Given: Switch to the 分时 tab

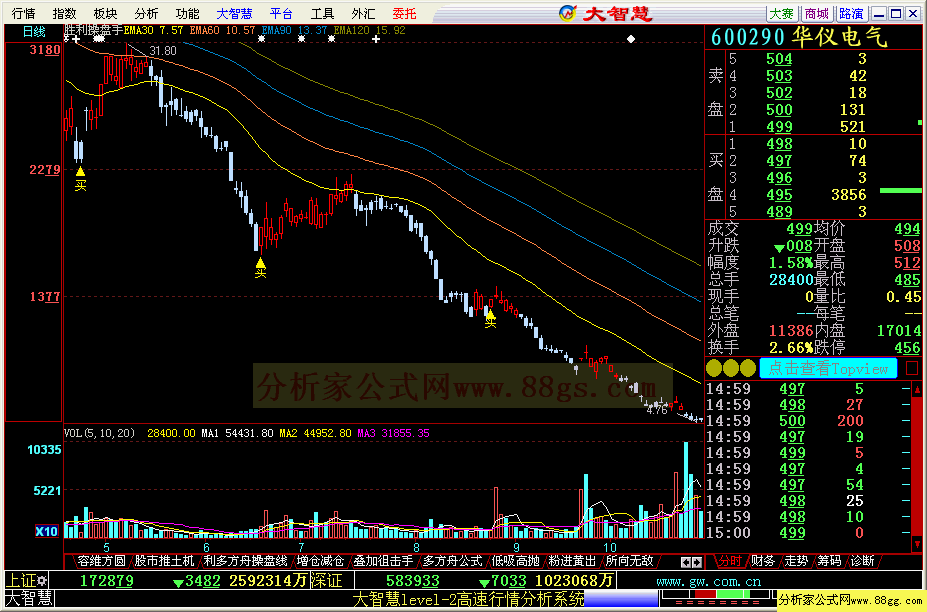Looking at the screenshot, I should (x=731, y=561).
